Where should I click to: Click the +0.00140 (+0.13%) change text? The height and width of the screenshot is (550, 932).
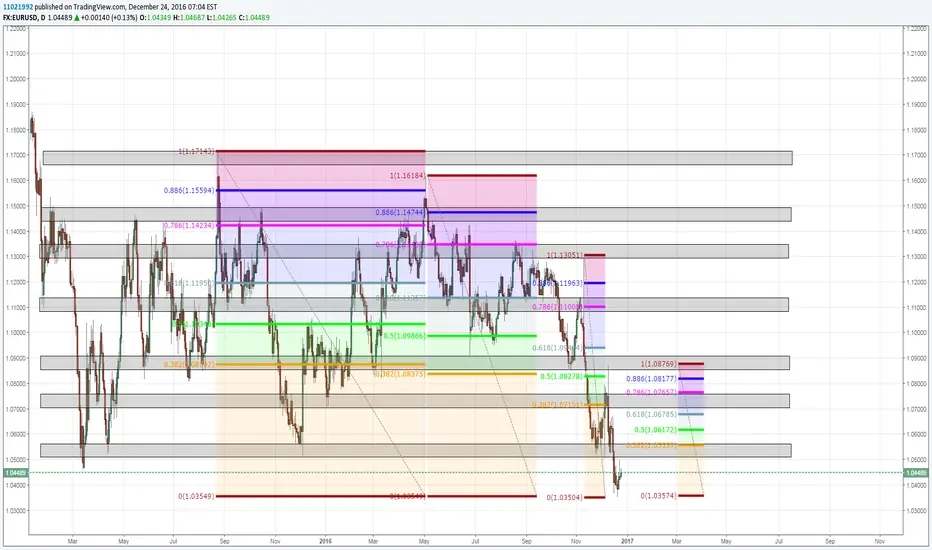109,18
